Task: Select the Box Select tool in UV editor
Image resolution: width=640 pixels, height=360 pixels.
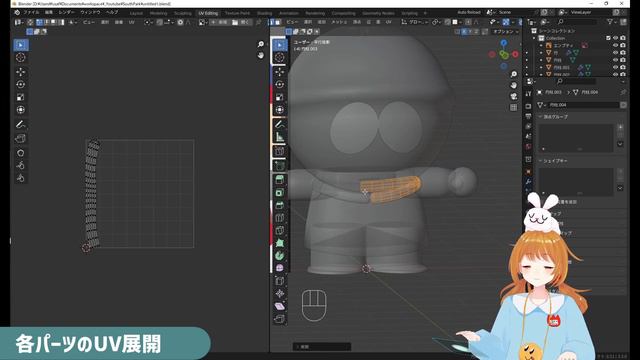Action: pos(21,45)
